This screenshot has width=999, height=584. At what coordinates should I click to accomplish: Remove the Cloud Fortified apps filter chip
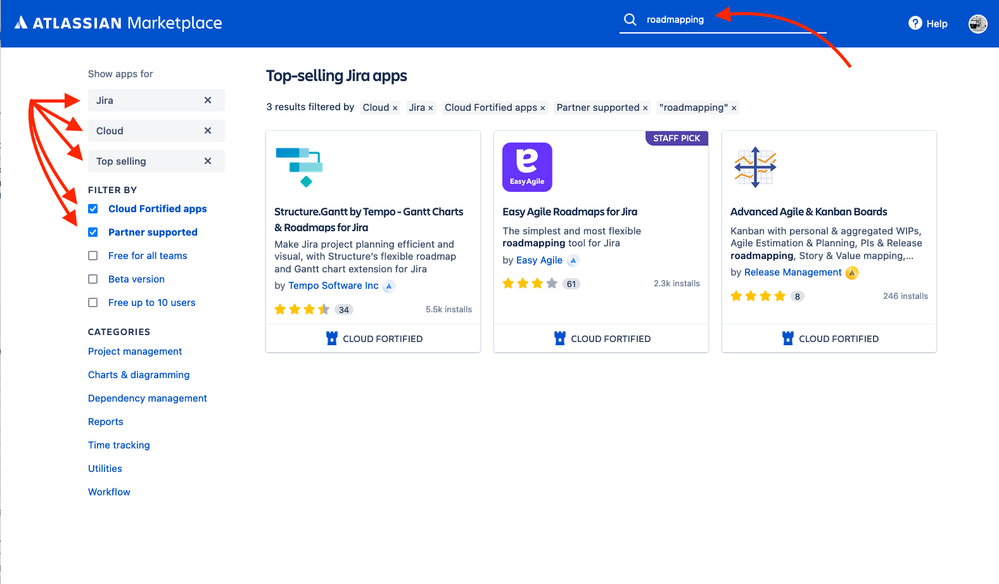click(x=543, y=108)
